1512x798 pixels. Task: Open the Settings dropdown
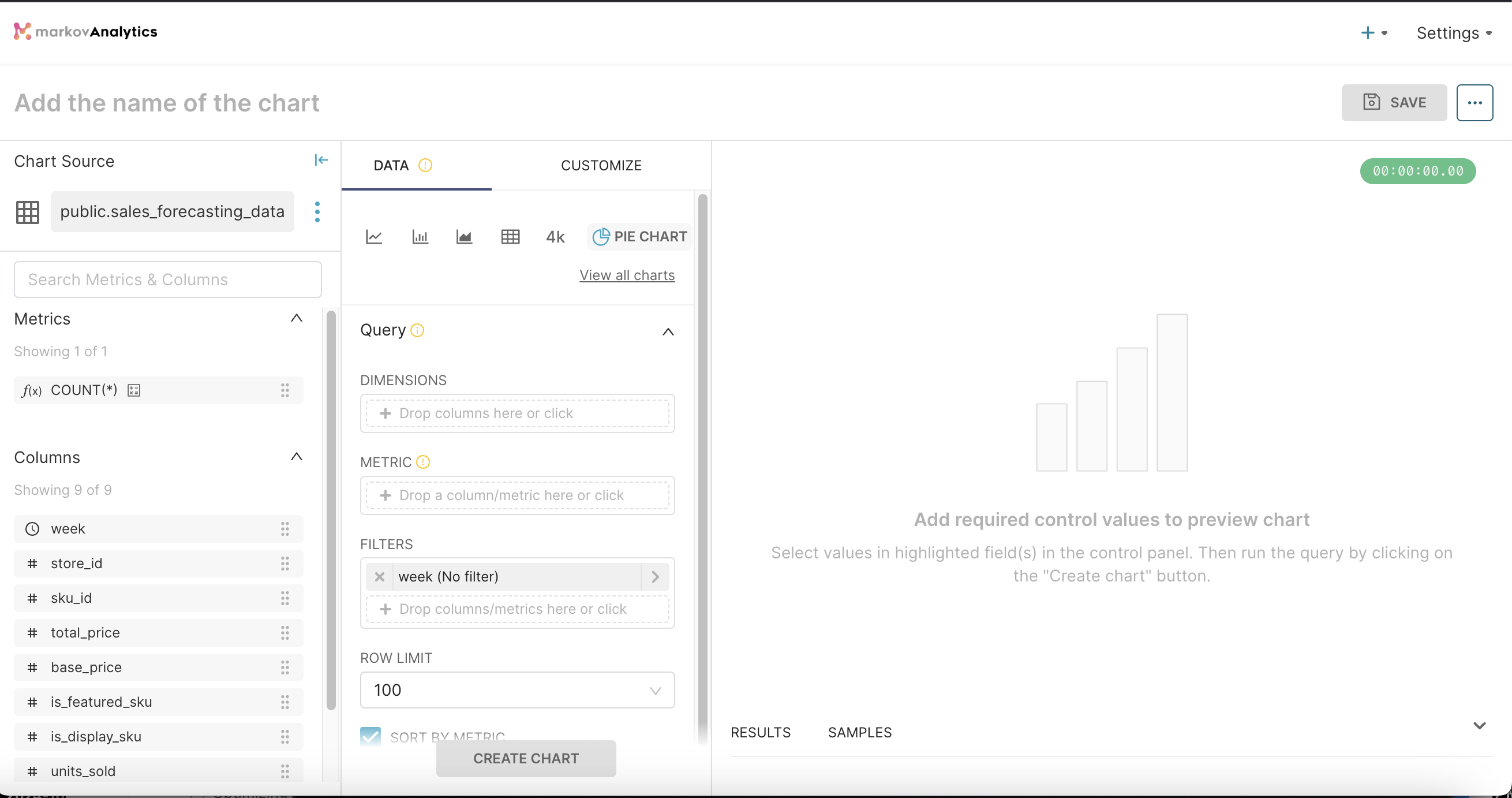[1454, 33]
